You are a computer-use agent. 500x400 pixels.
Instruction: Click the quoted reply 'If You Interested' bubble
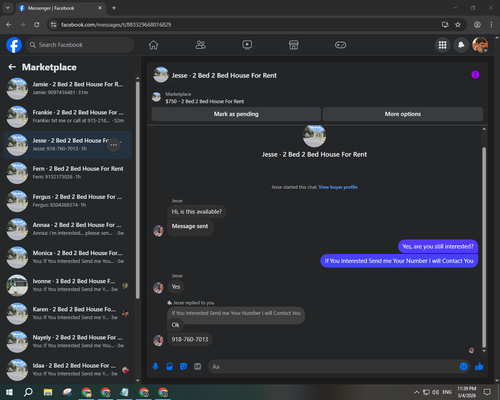236,313
